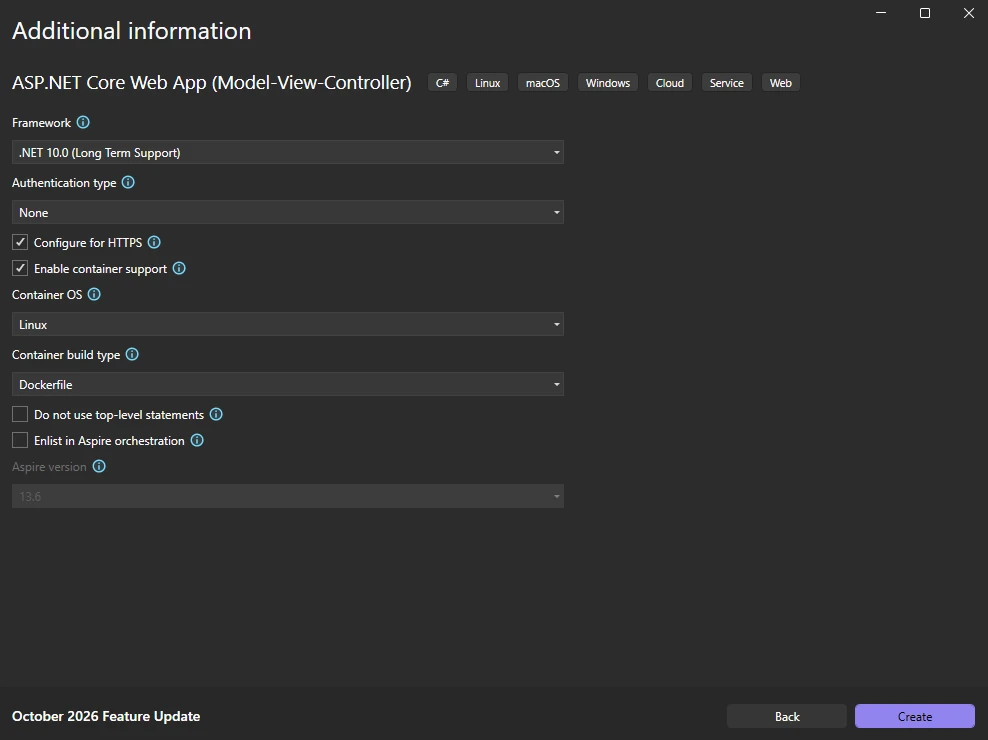Screen dimensions: 988x740
Task: Open info icon for Aspire orchestration
Action: point(197,440)
